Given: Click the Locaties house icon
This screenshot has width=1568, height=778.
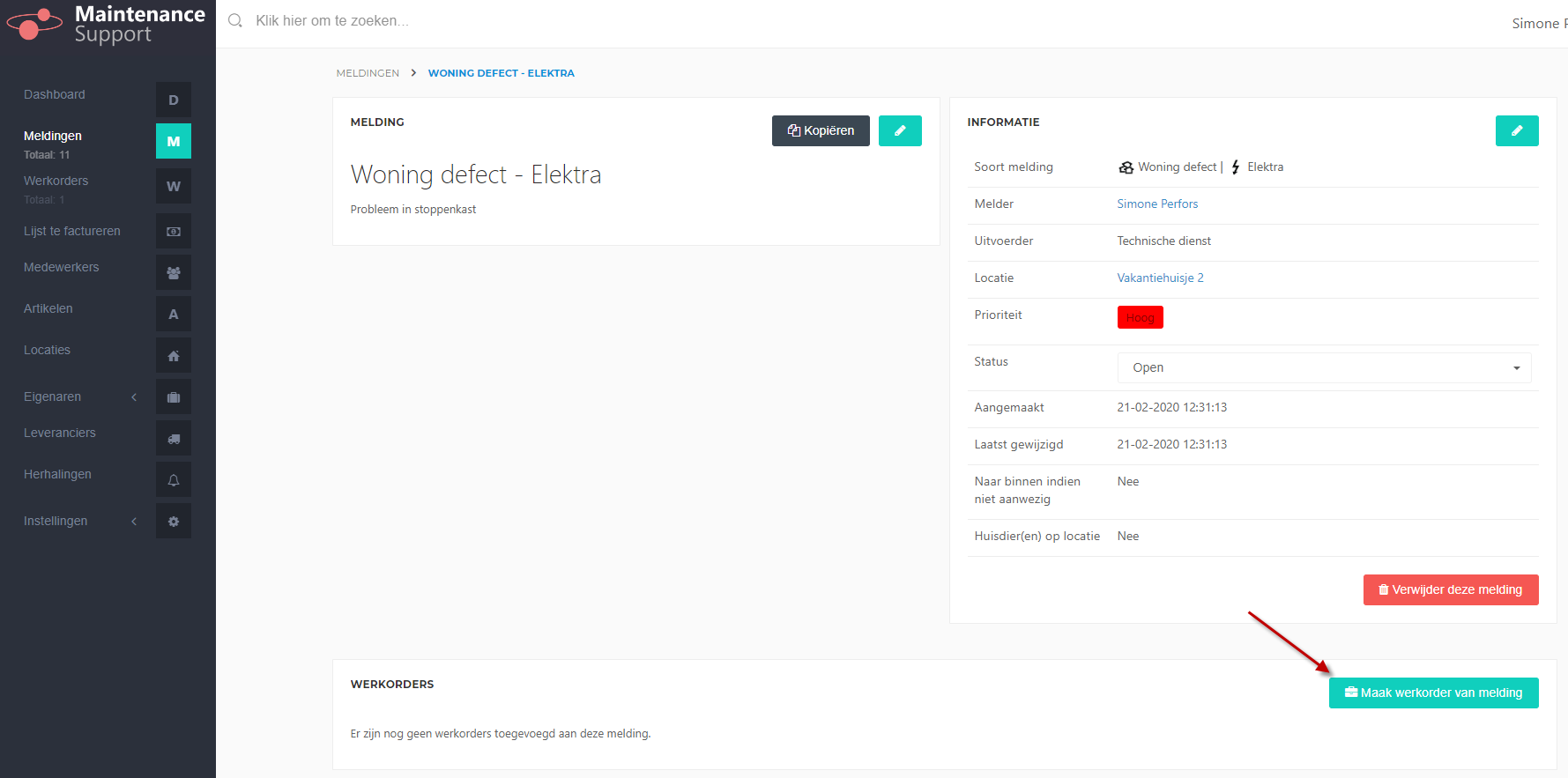Looking at the screenshot, I should pyautogui.click(x=174, y=355).
